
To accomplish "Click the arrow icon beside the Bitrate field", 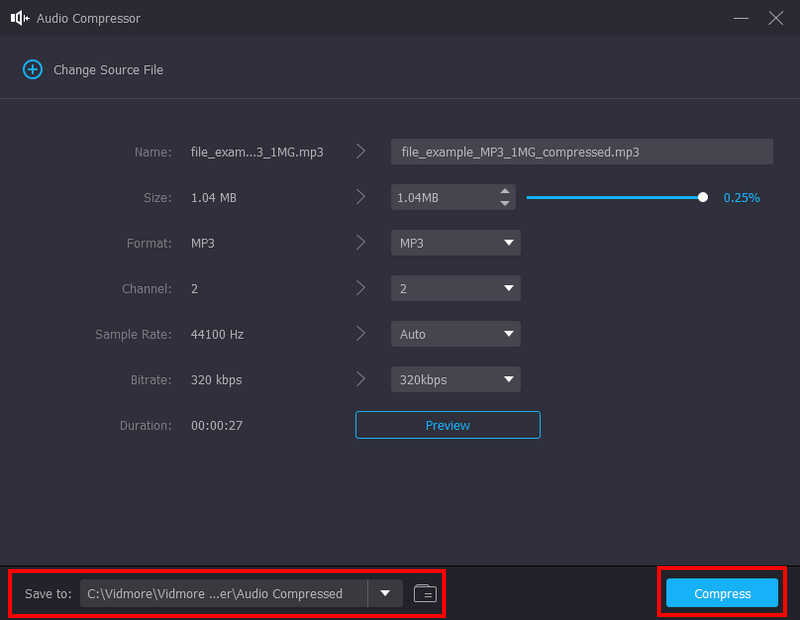I will pyautogui.click(x=361, y=379).
